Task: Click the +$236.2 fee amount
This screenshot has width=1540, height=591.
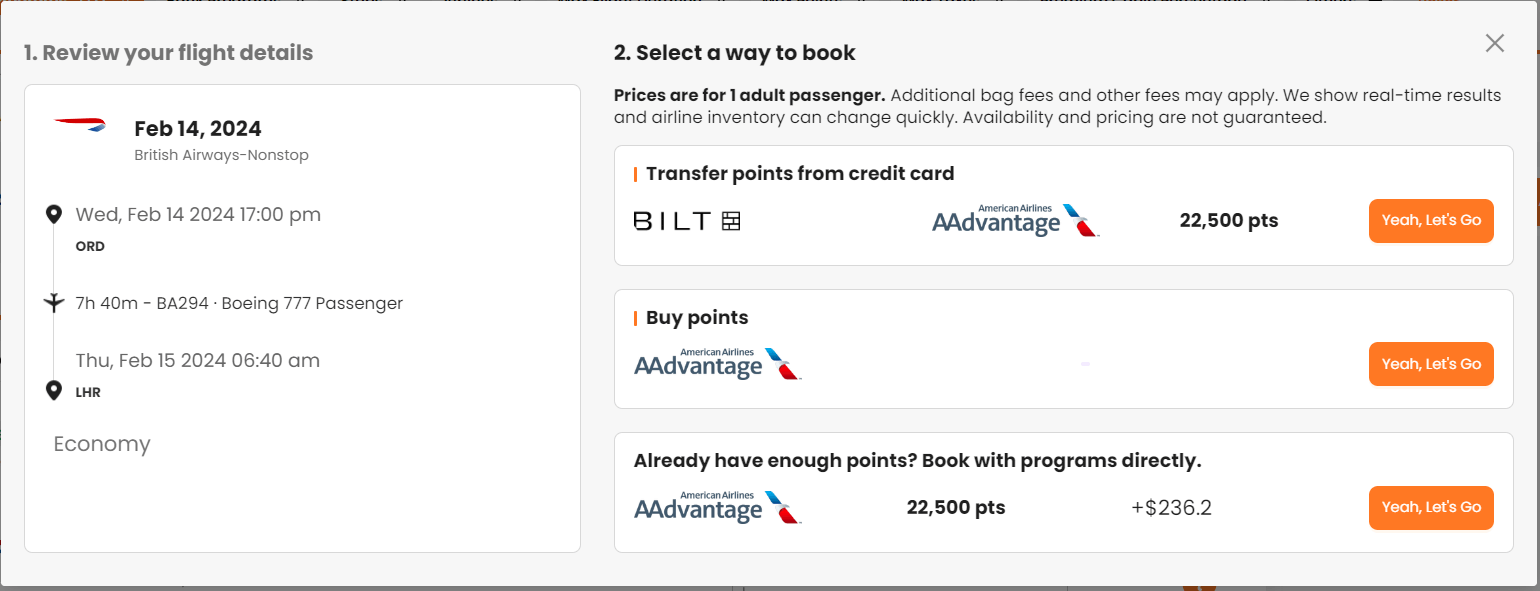Action: [x=1171, y=508]
